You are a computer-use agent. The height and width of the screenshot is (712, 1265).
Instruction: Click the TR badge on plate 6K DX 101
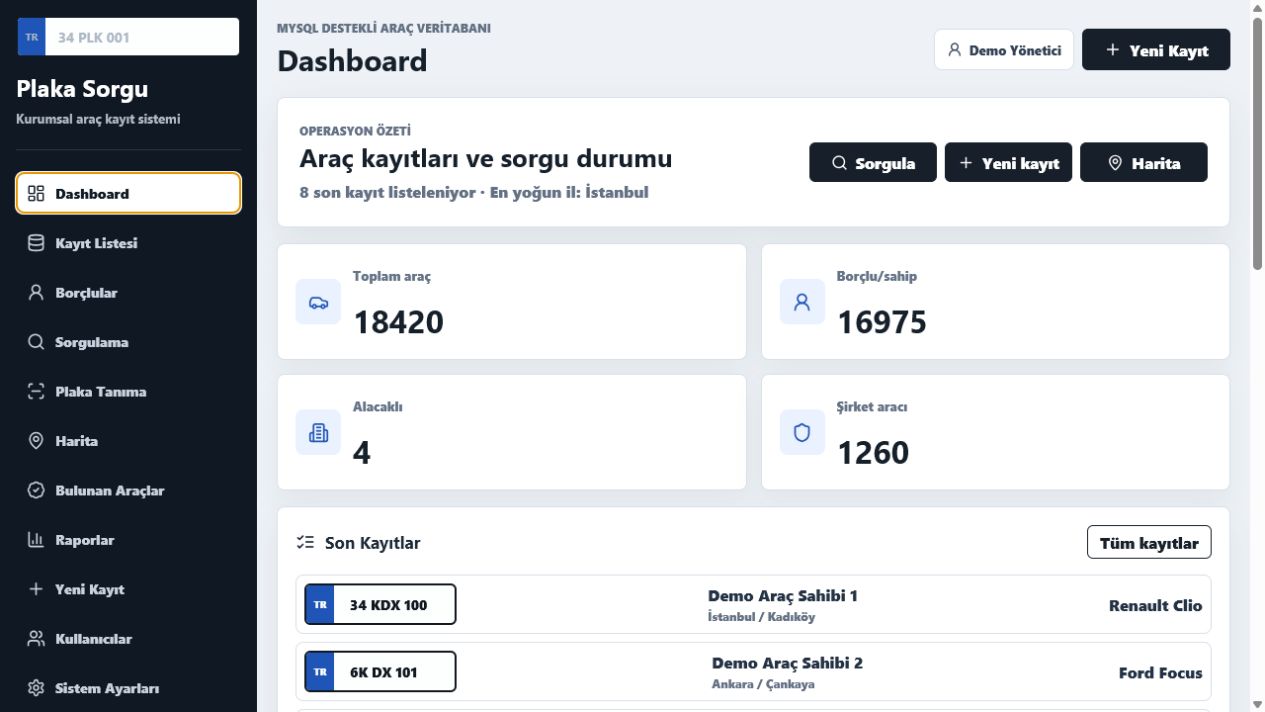[x=320, y=672]
